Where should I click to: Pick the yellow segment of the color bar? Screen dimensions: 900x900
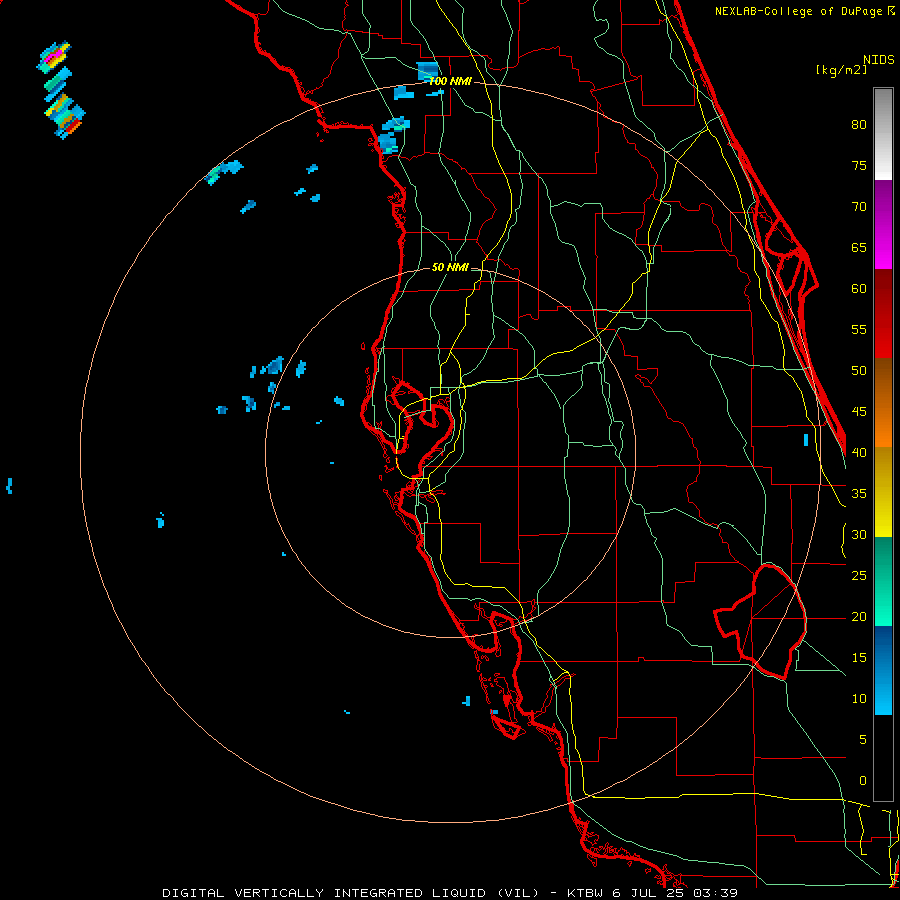point(883,492)
